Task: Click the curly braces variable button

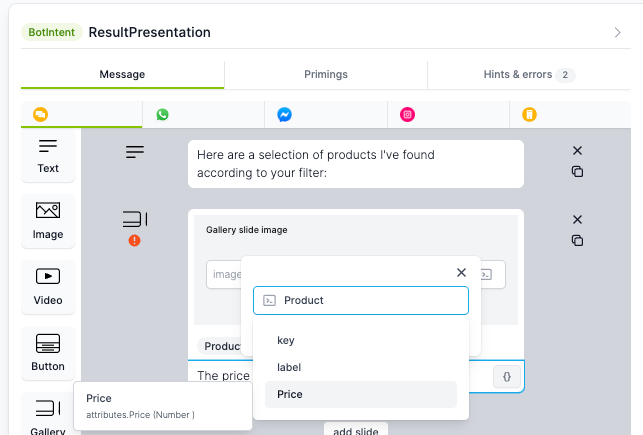Action: (507, 376)
